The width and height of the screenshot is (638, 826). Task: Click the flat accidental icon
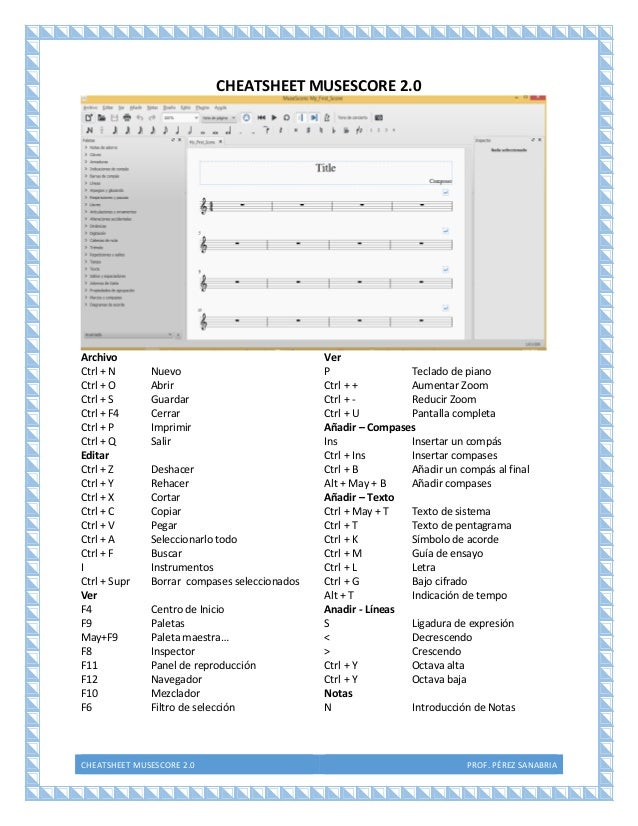(333, 130)
